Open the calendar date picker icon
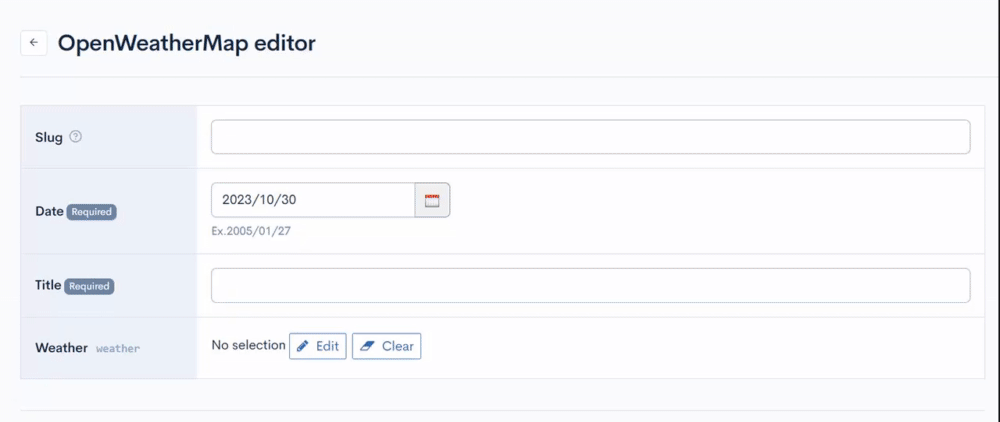 coord(432,200)
